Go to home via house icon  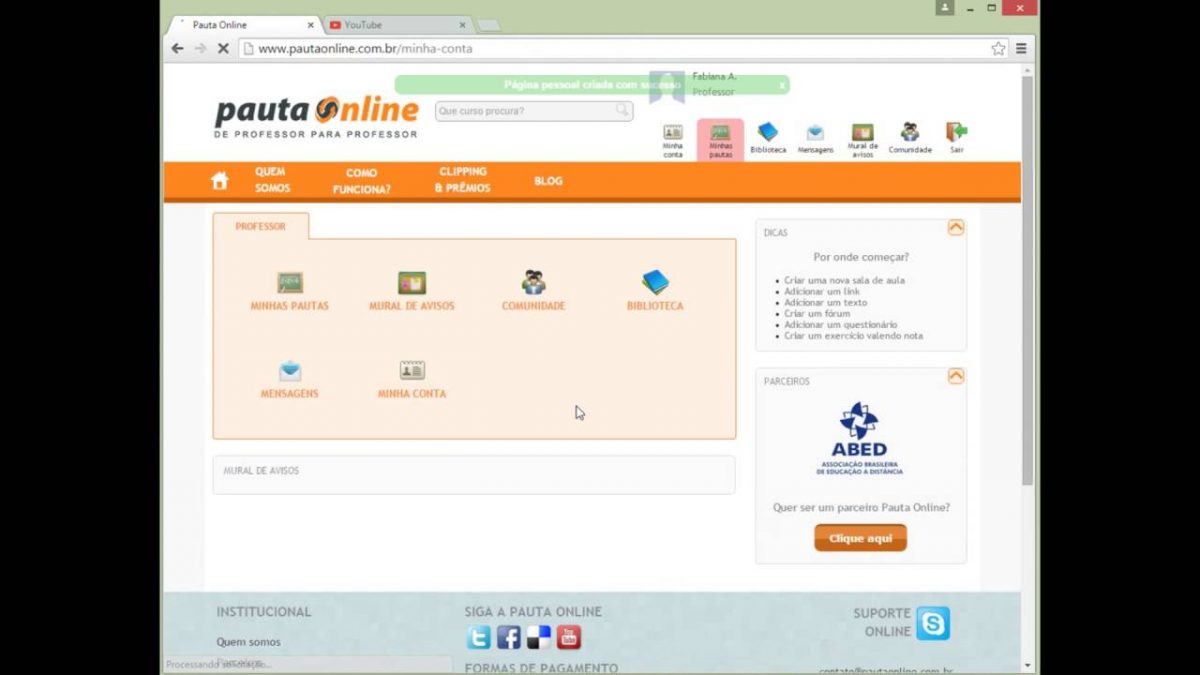point(220,181)
